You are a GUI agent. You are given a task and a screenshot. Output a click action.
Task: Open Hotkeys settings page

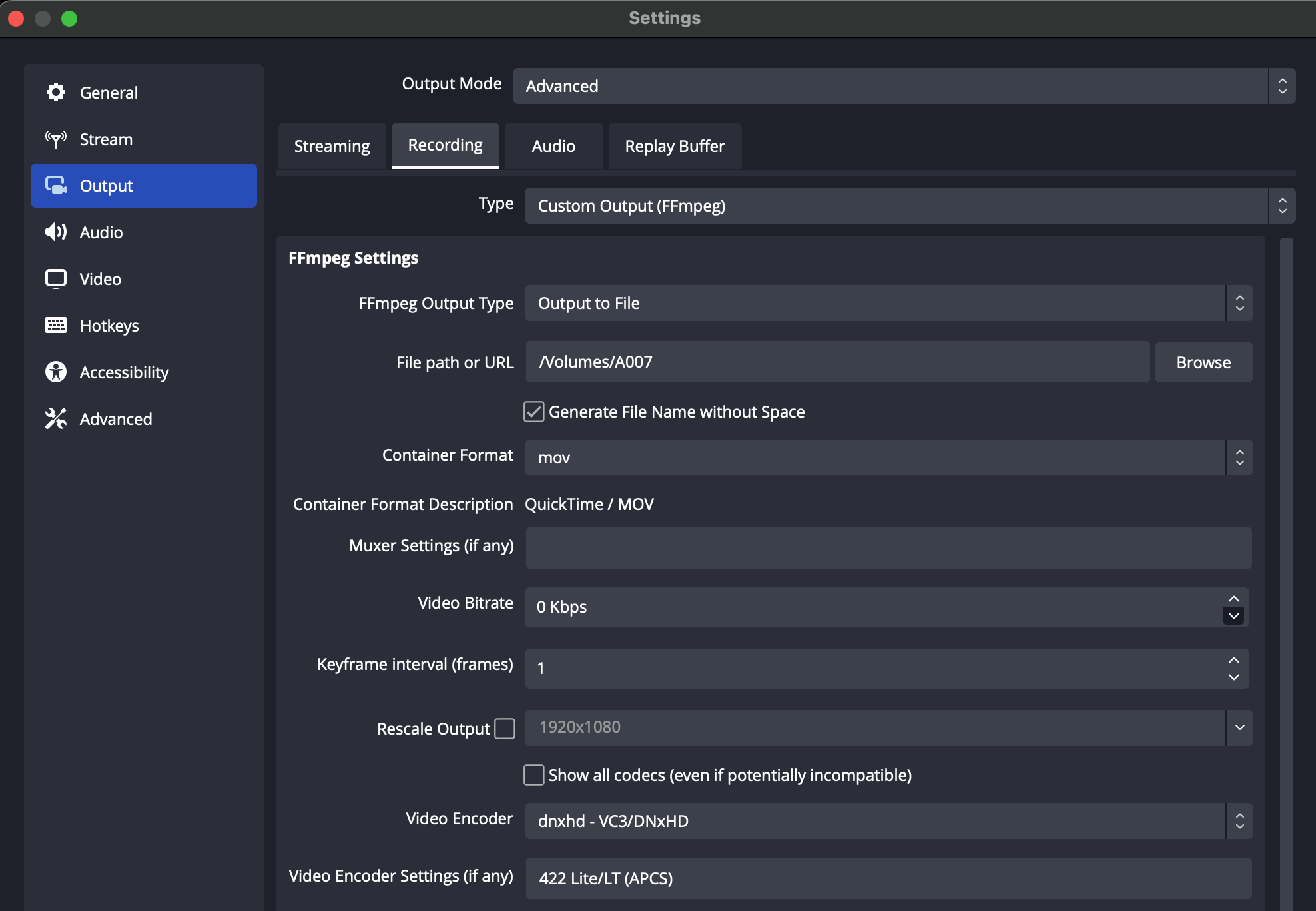(x=144, y=326)
